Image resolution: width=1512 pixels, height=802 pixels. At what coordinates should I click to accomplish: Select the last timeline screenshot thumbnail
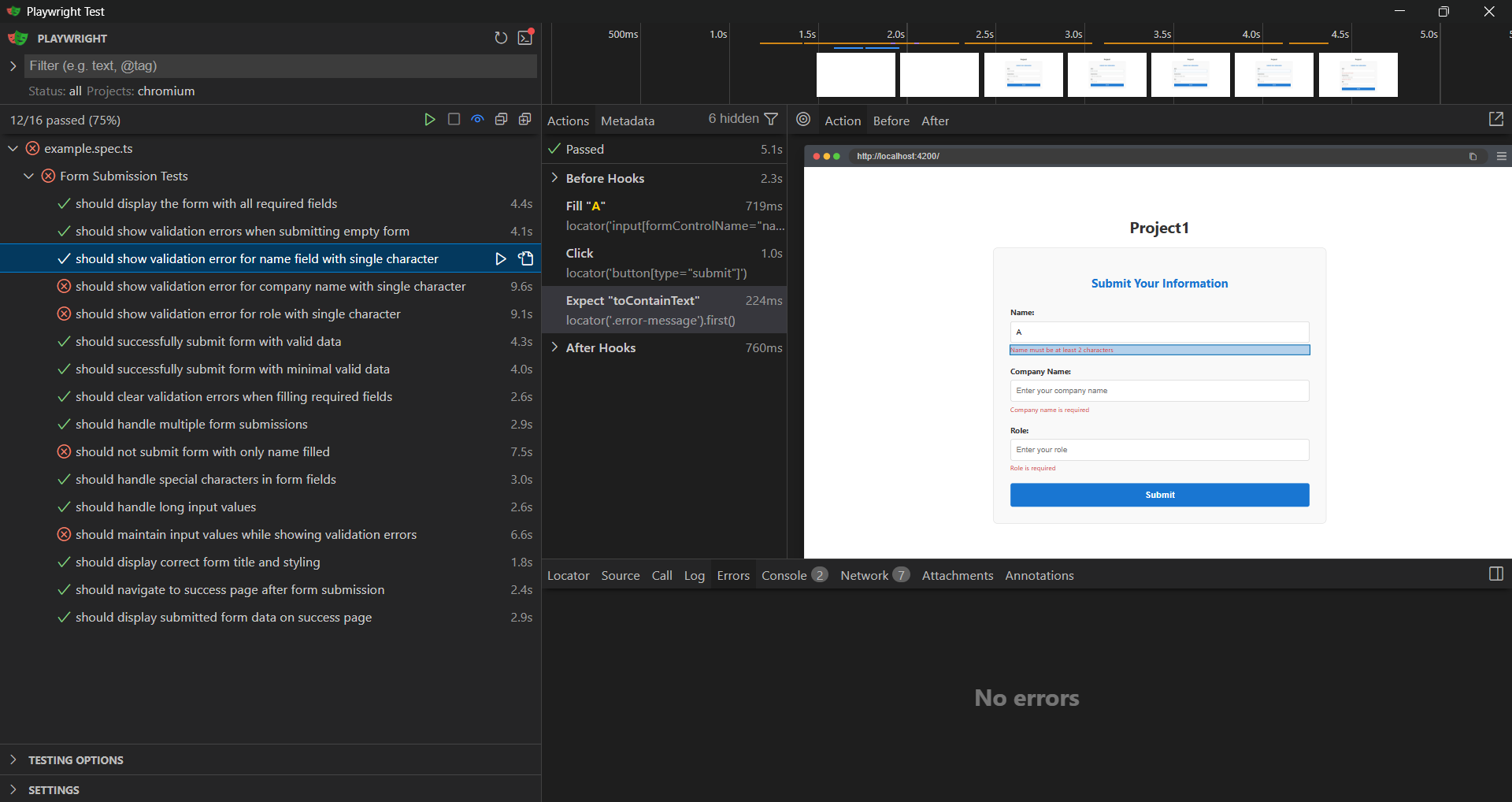click(1358, 75)
